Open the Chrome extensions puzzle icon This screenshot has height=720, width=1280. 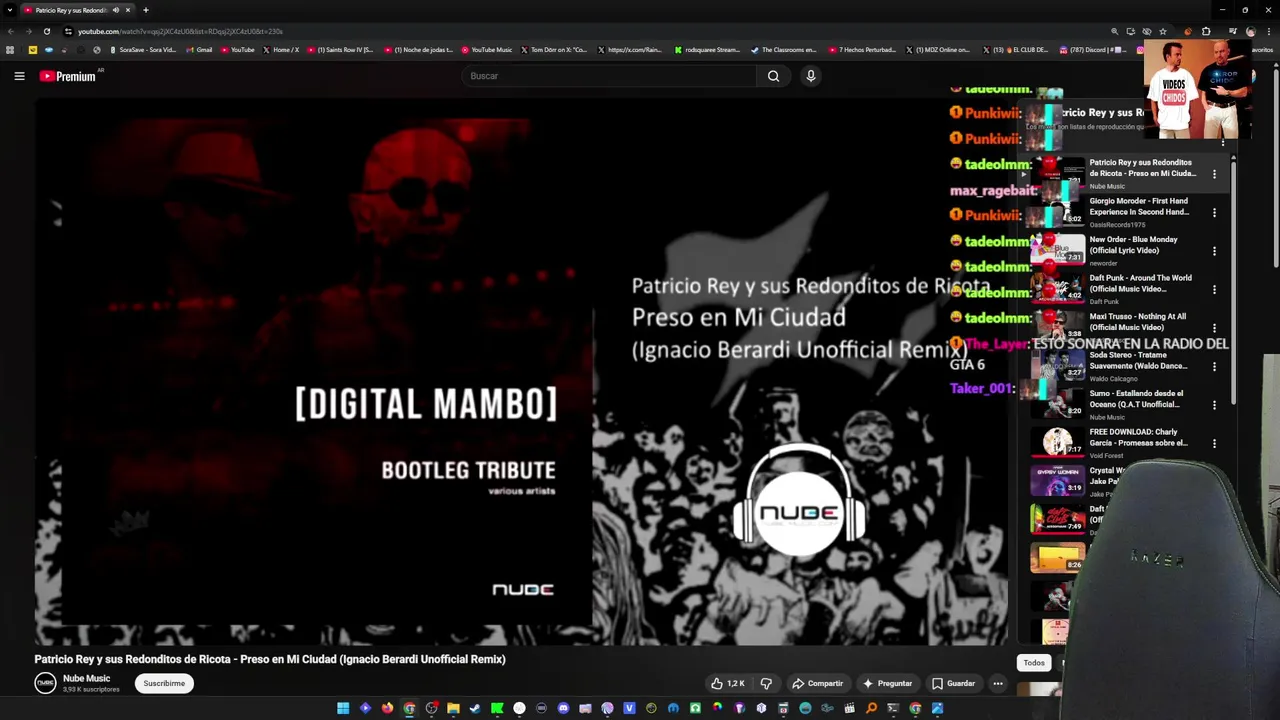click(1206, 31)
